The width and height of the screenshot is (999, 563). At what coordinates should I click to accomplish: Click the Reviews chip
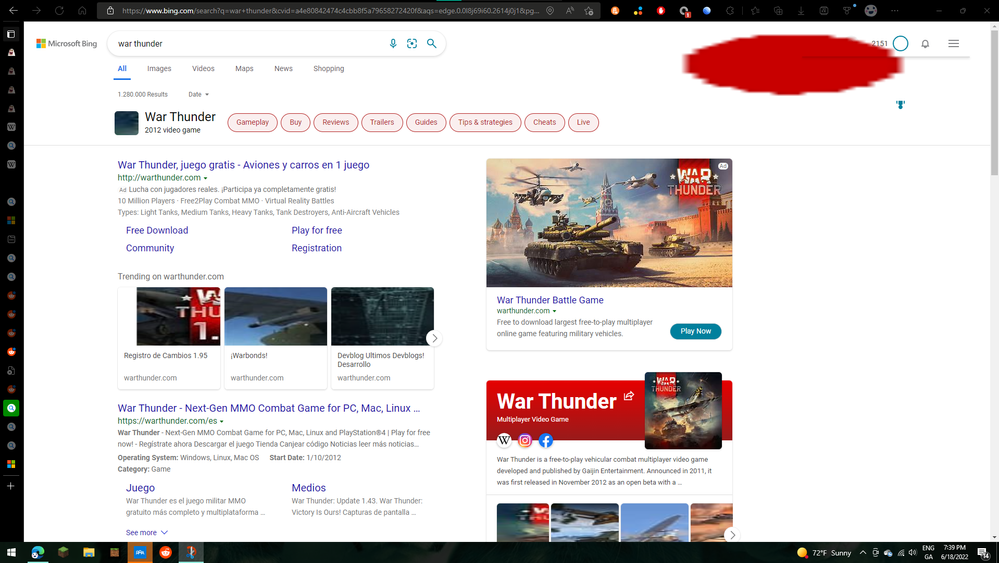(336, 122)
